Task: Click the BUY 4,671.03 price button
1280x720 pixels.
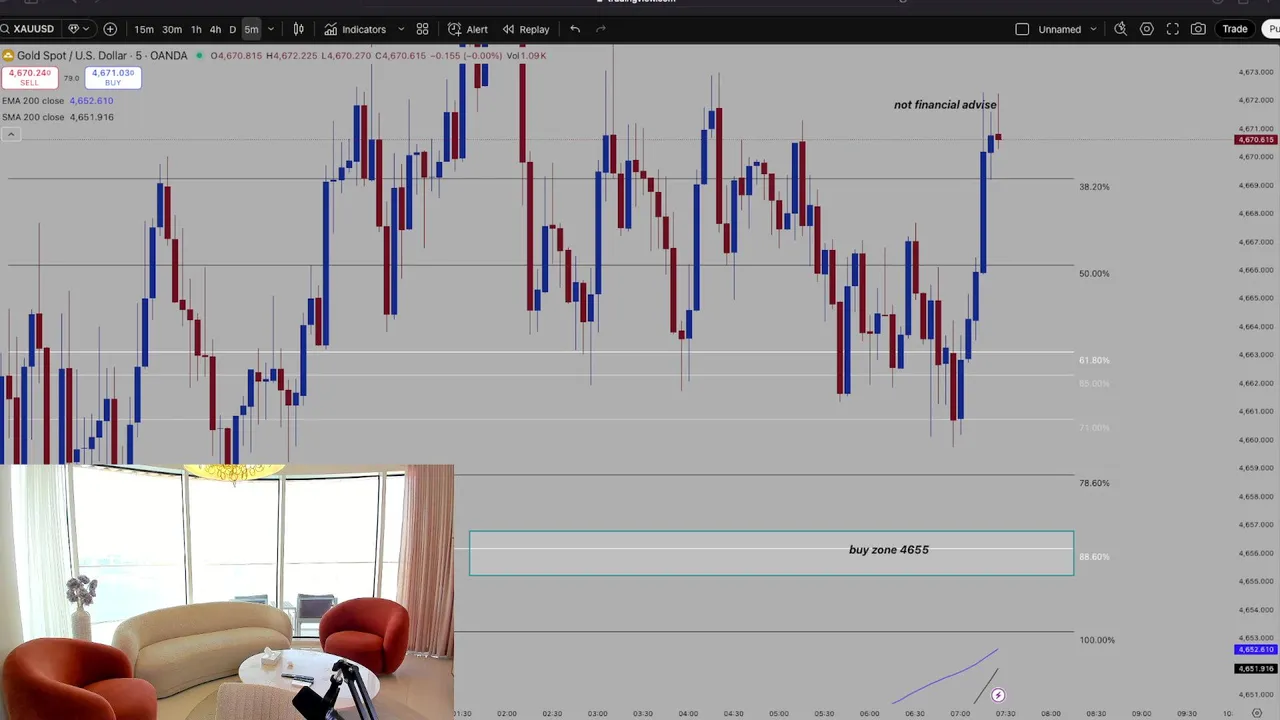Action: [x=113, y=77]
